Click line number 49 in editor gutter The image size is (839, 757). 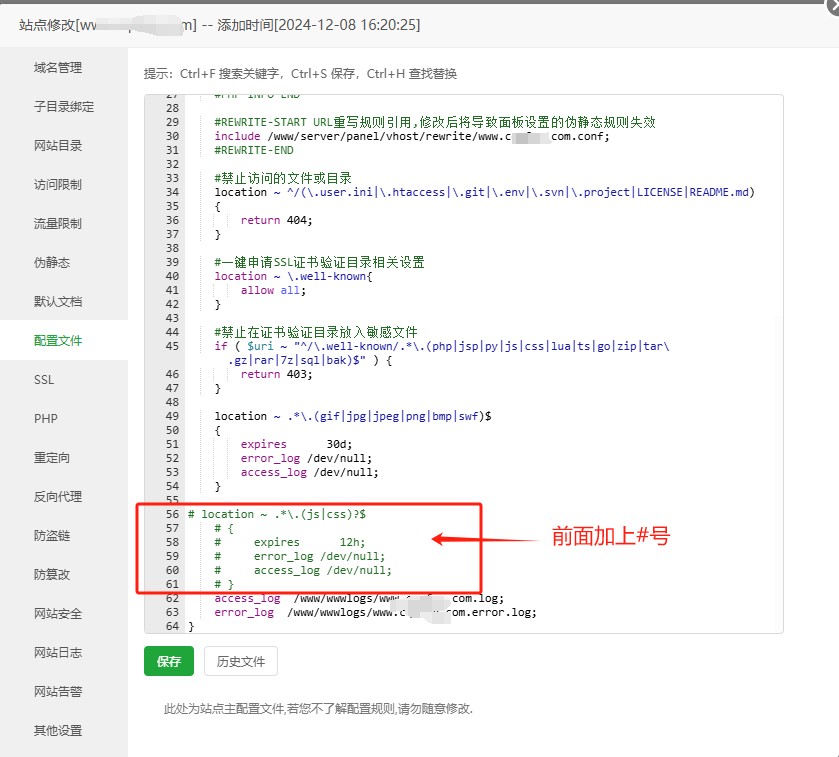point(171,416)
